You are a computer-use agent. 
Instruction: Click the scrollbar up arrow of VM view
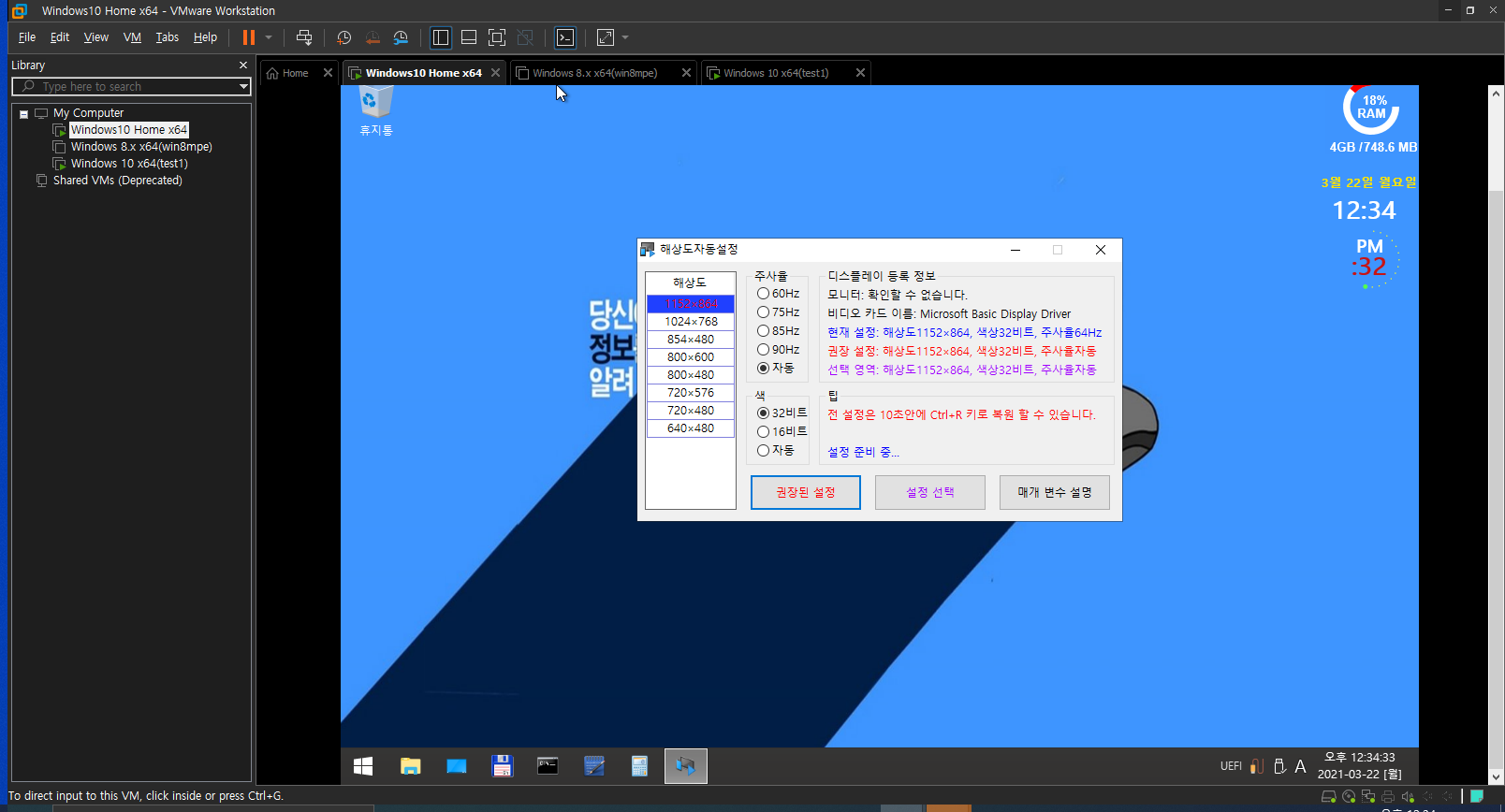(x=1496, y=94)
